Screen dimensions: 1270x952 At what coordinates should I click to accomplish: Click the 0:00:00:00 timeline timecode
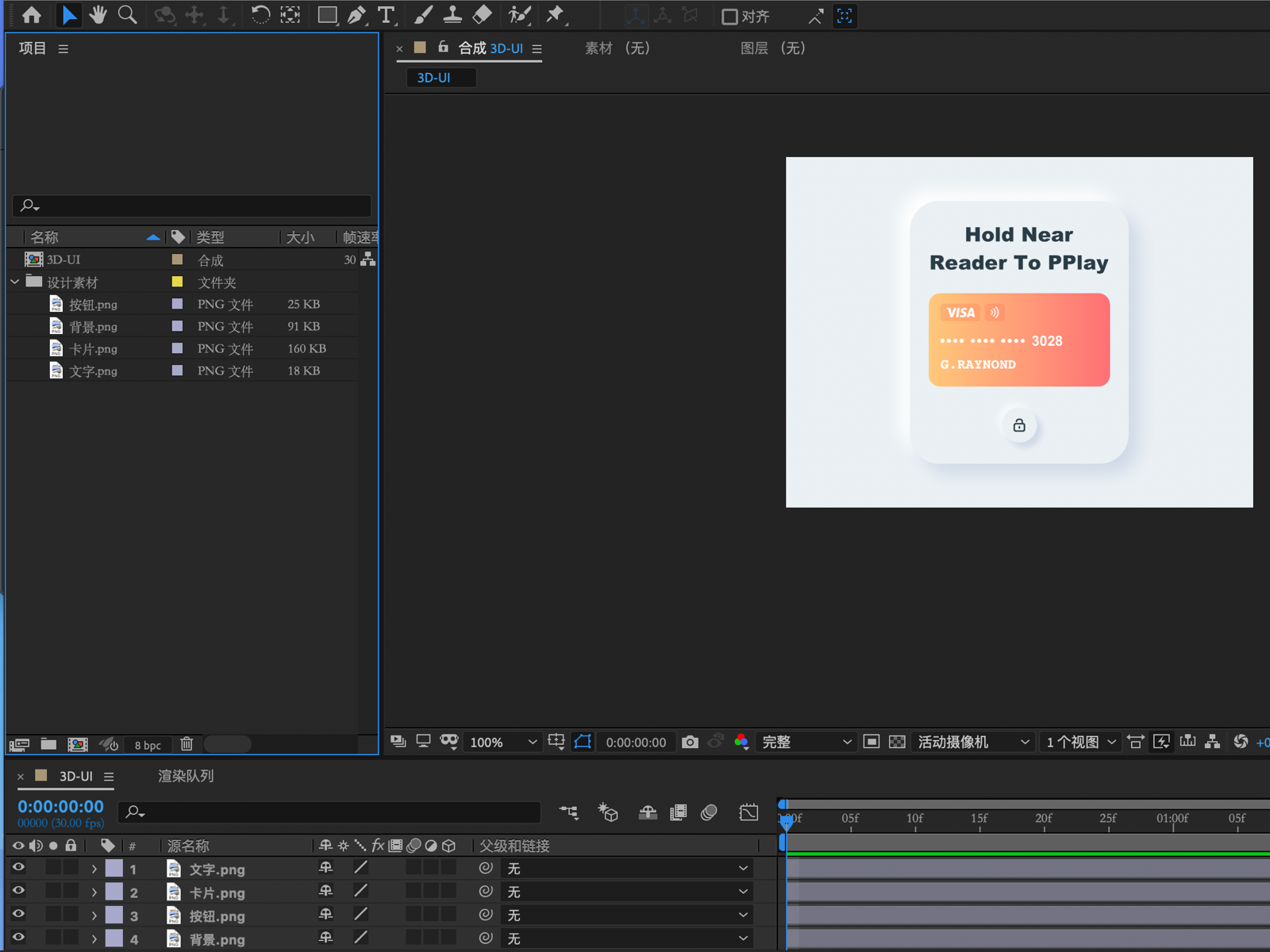click(x=61, y=806)
